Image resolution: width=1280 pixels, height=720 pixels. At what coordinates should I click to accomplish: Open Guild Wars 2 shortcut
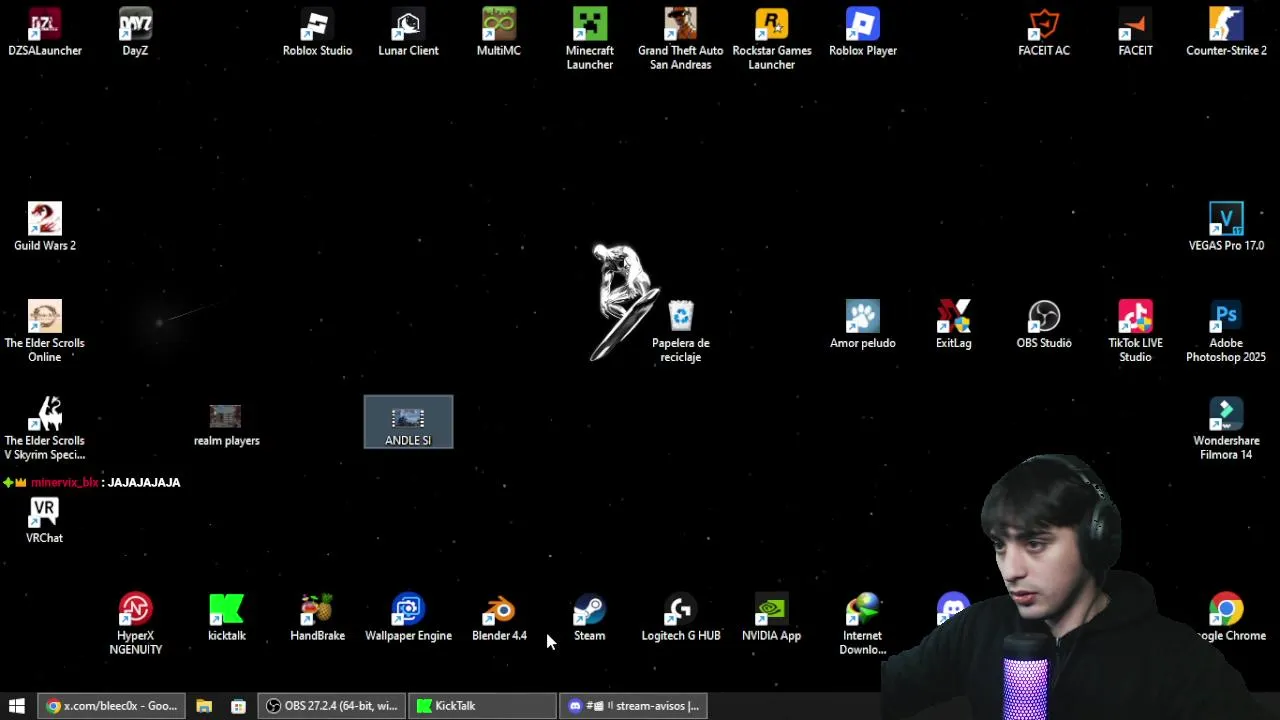pyautogui.click(x=45, y=227)
